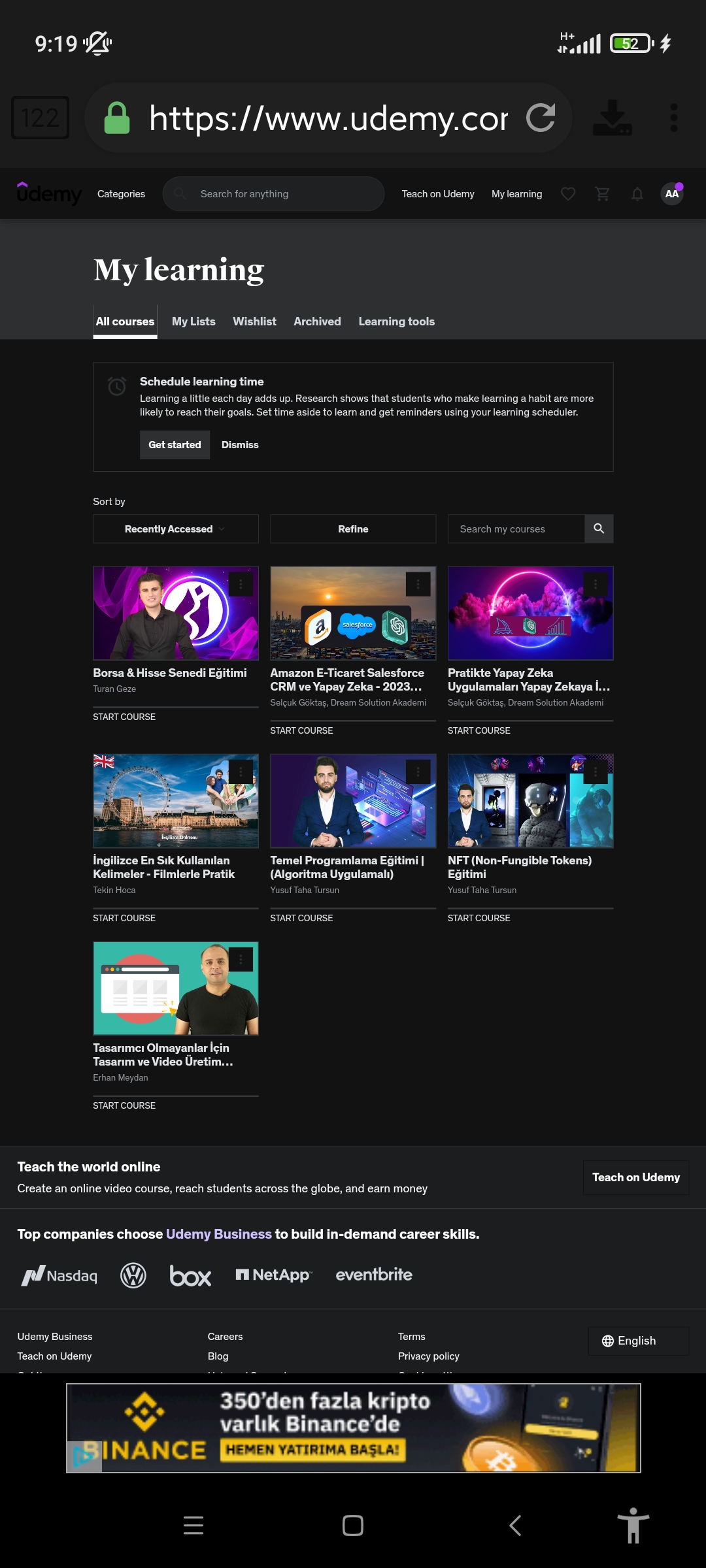The width and height of the screenshot is (706, 1568).
Task: Open the Careers footer link
Action: tap(225, 1337)
